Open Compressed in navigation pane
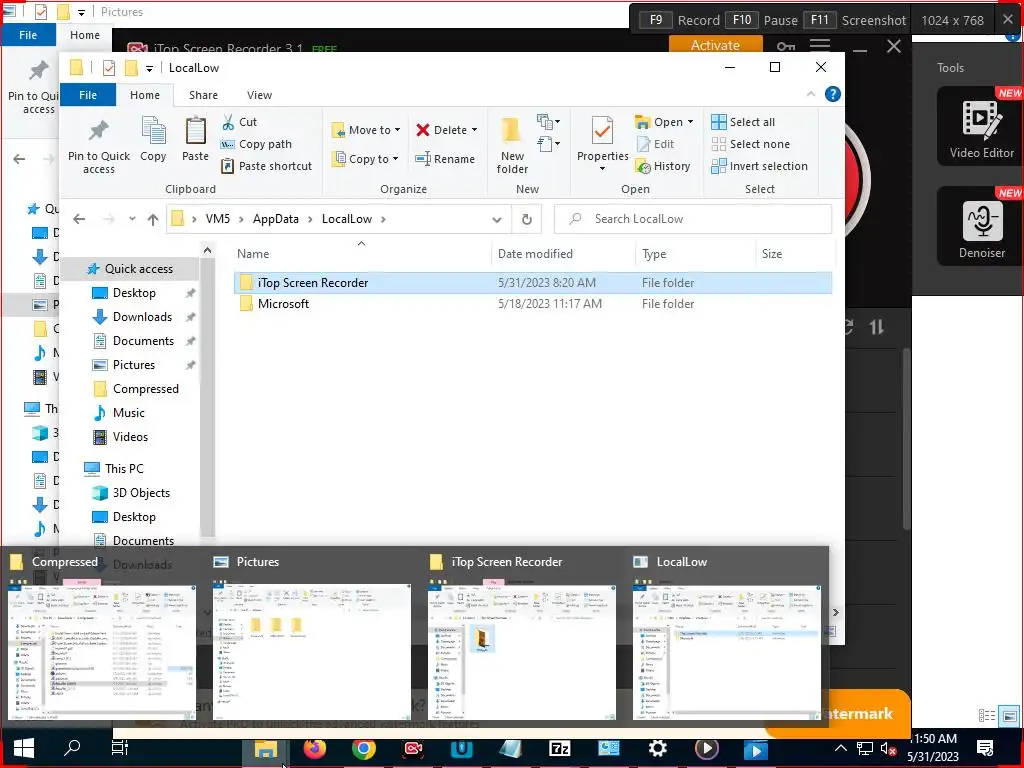 tap(146, 389)
